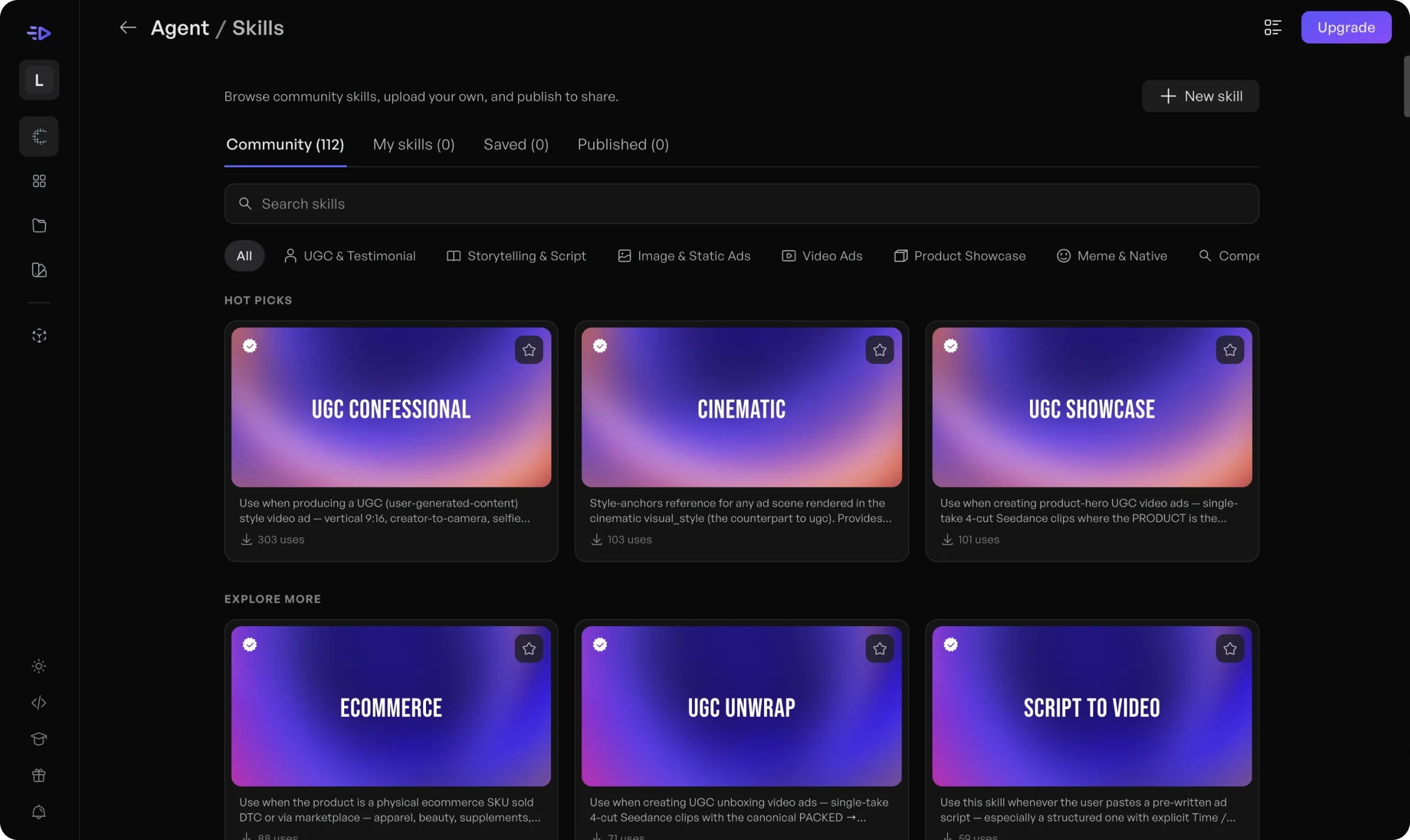Select the All filter chip
Image resolution: width=1410 pixels, height=840 pixels.
[244, 256]
